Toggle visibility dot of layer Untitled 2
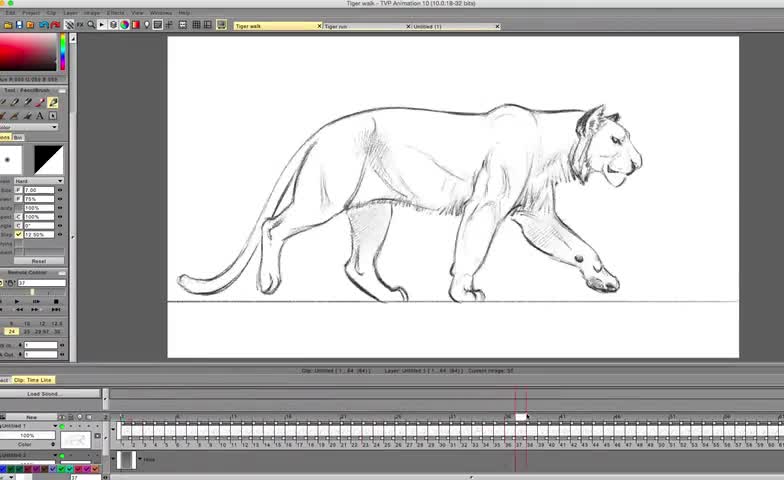 point(62,456)
